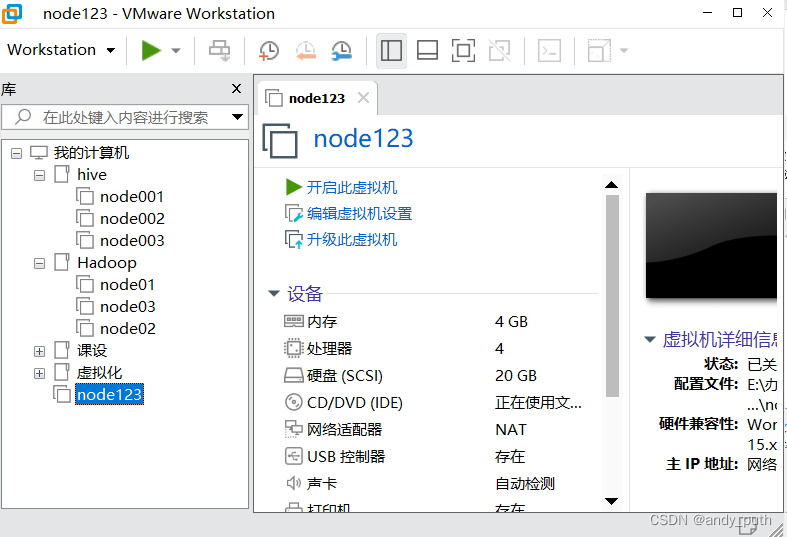Toggle the library sidebar view icon

point(391,50)
